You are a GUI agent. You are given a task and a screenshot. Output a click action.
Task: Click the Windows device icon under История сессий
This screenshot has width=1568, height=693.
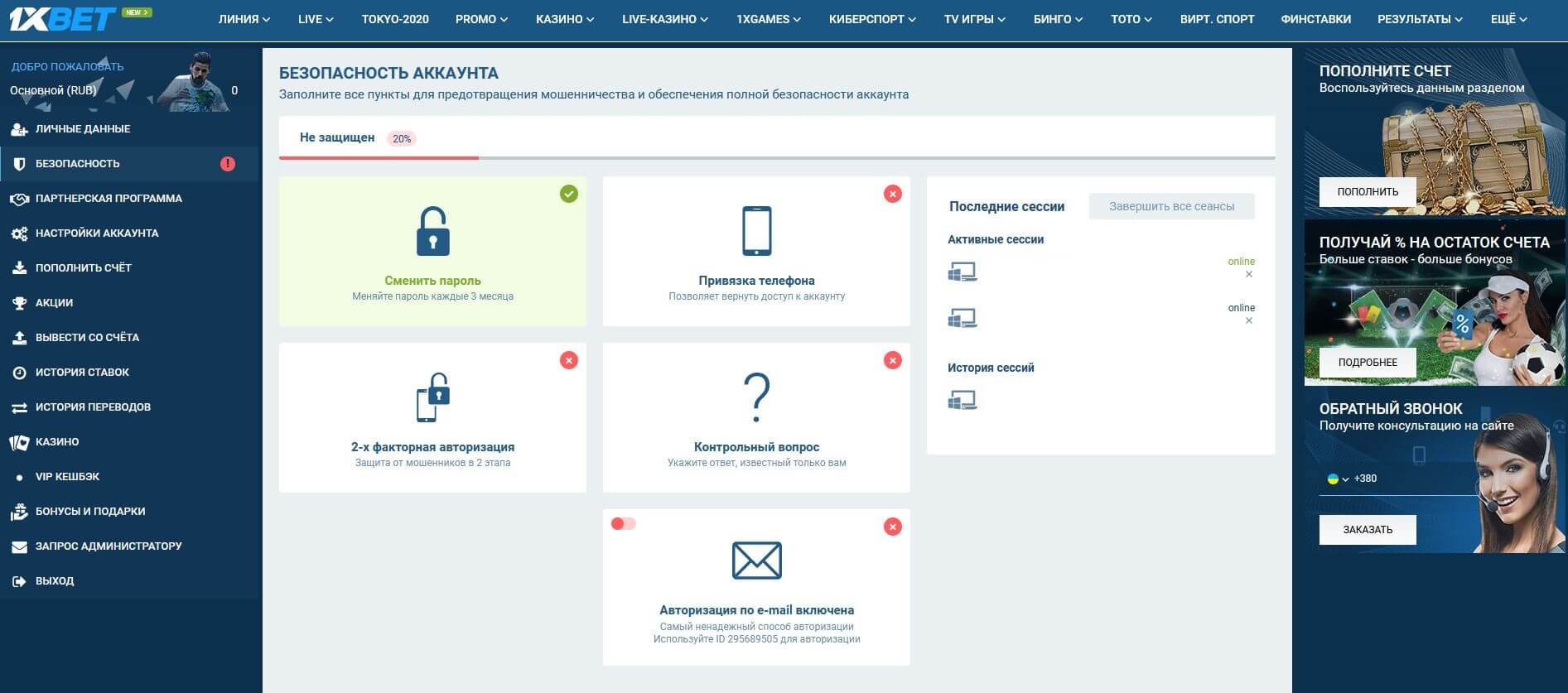click(x=963, y=401)
